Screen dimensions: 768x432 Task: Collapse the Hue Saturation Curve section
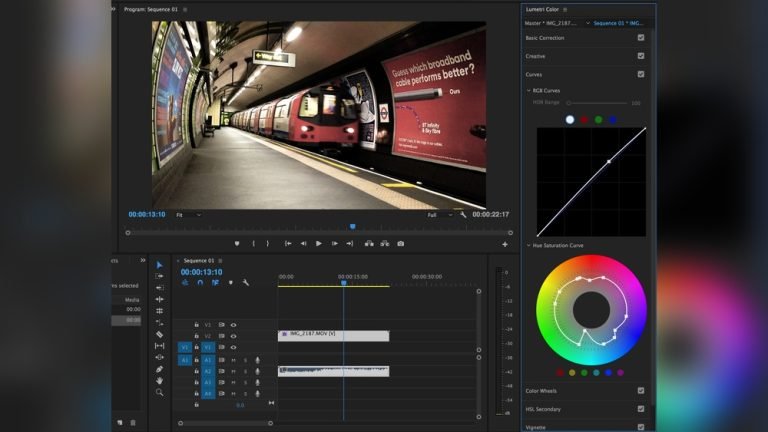528,245
